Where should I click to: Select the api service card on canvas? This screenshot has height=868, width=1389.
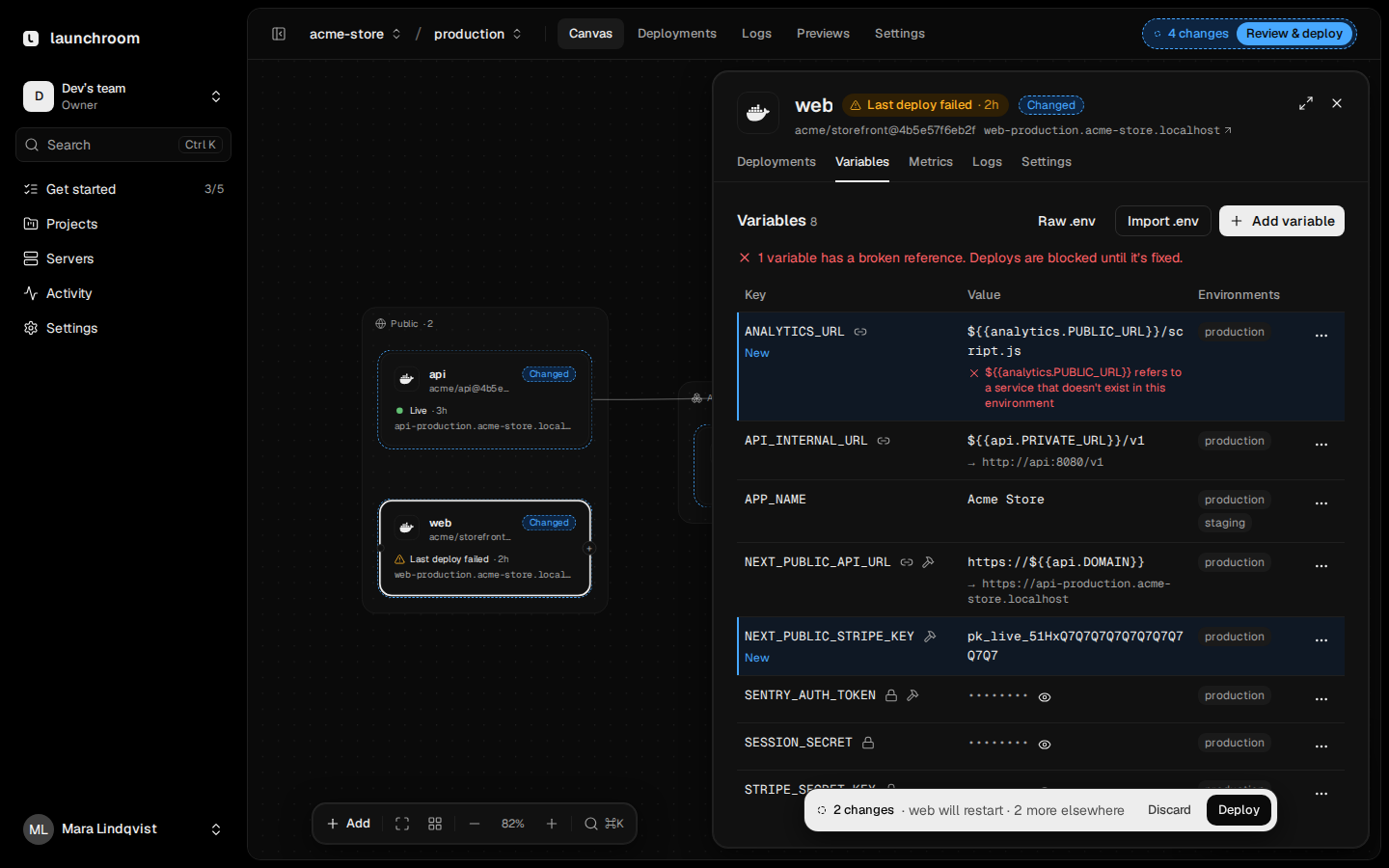484,400
